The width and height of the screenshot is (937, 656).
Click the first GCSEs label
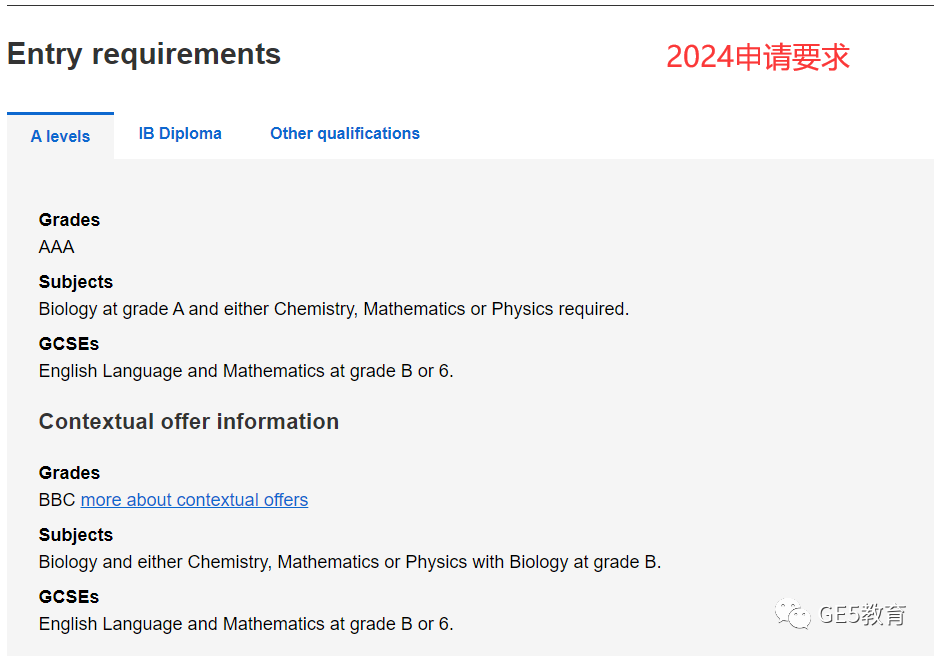69,344
